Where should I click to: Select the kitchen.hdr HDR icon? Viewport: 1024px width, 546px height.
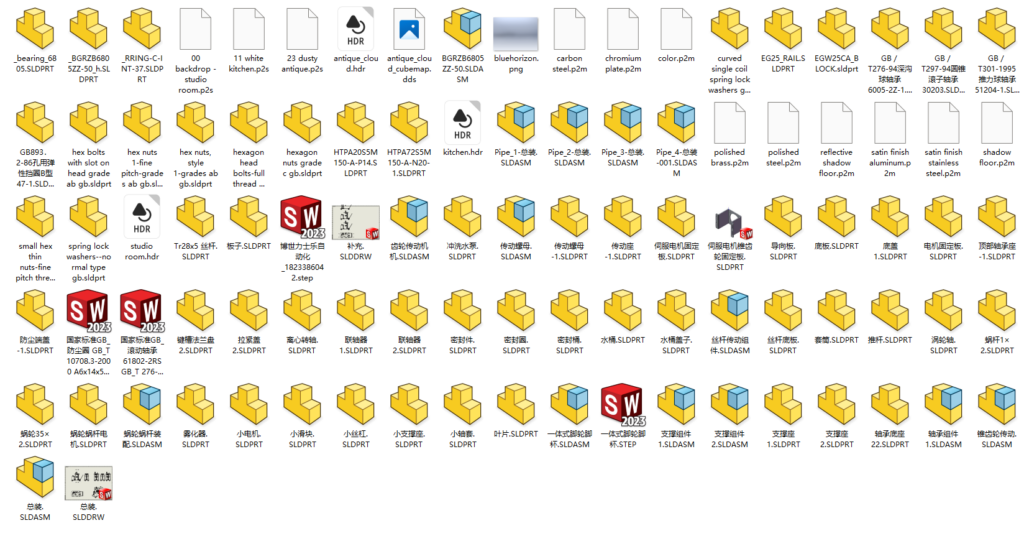pyautogui.click(x=462, y=123)
